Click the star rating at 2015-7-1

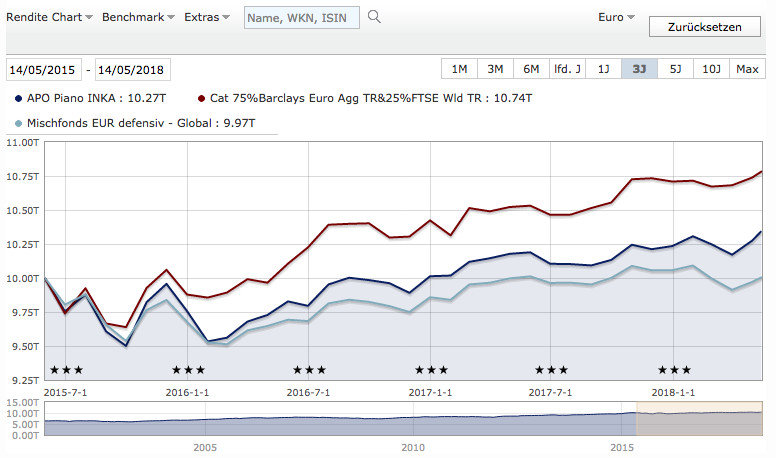(66, 370)
